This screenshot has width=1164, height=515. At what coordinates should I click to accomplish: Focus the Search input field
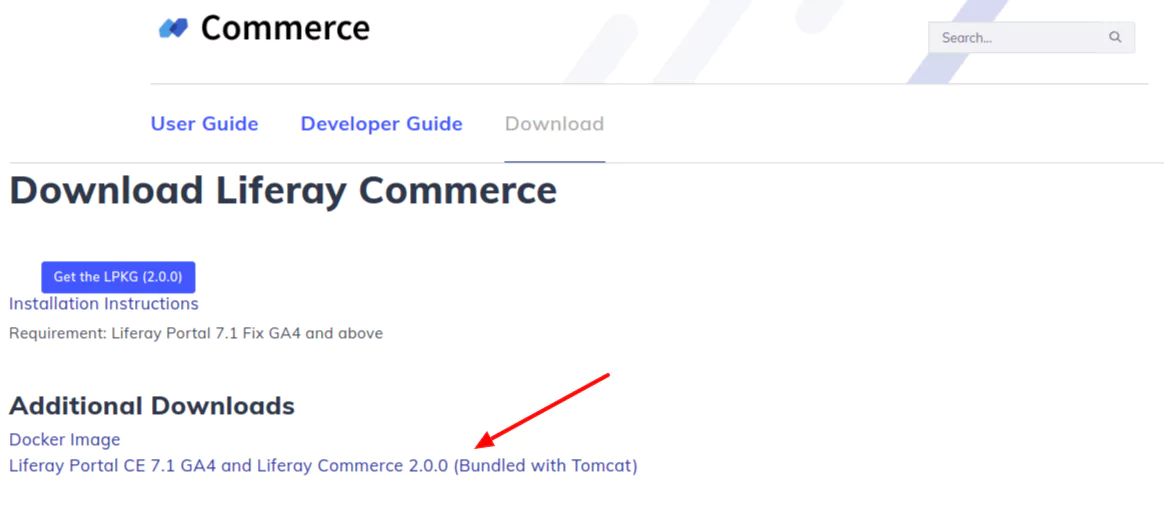point(1031,37)
